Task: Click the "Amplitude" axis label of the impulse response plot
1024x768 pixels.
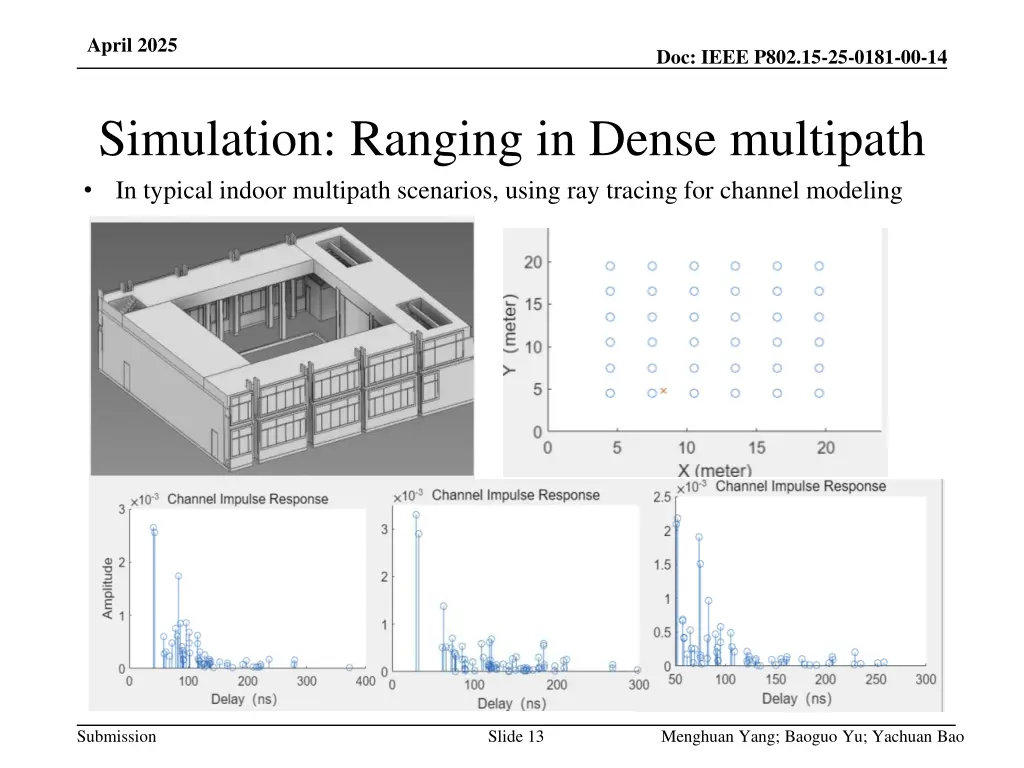Action: [108, 588]
